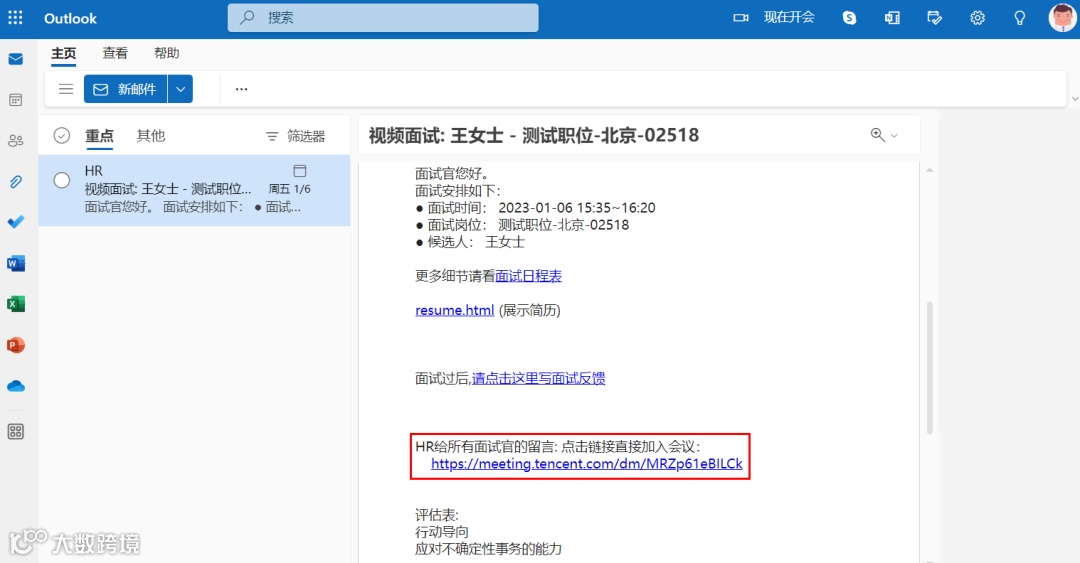The height and width of the screenshot is (563, 1080).
Task: Open More apps icon in sidebar
Action: 16,431
